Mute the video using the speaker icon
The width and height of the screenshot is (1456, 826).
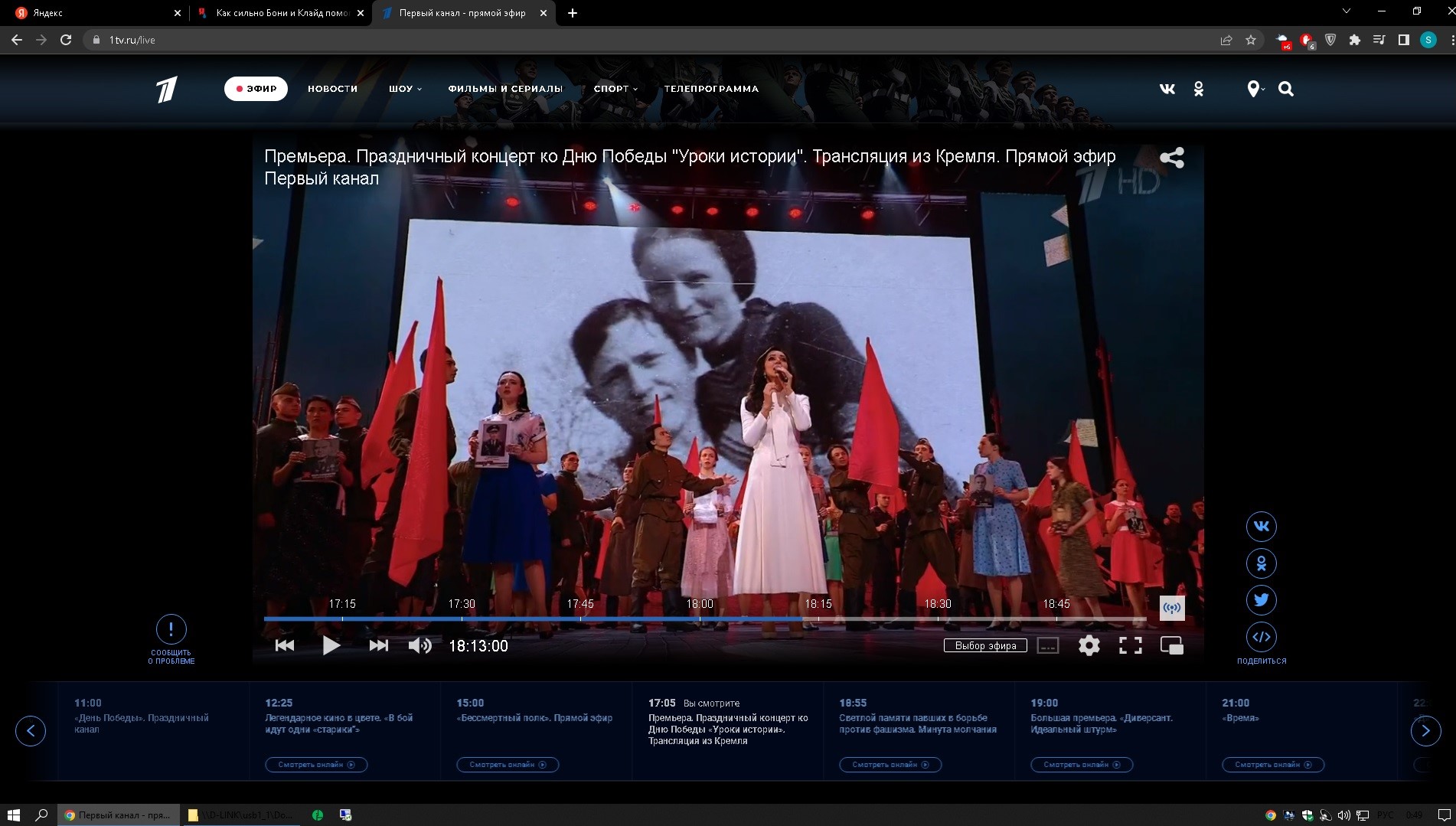click(419, 645)
